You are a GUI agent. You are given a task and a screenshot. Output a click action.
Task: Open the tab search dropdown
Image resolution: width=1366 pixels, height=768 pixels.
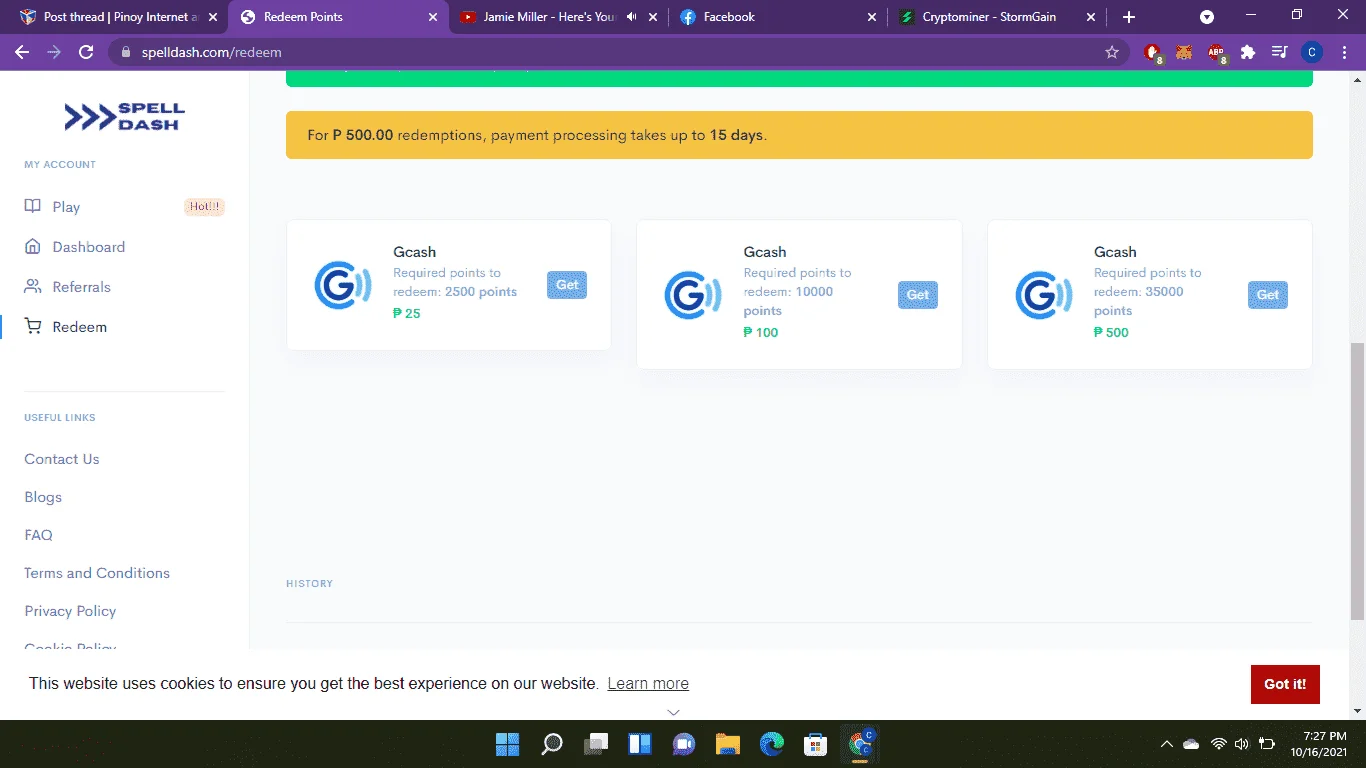[1207, 17]
